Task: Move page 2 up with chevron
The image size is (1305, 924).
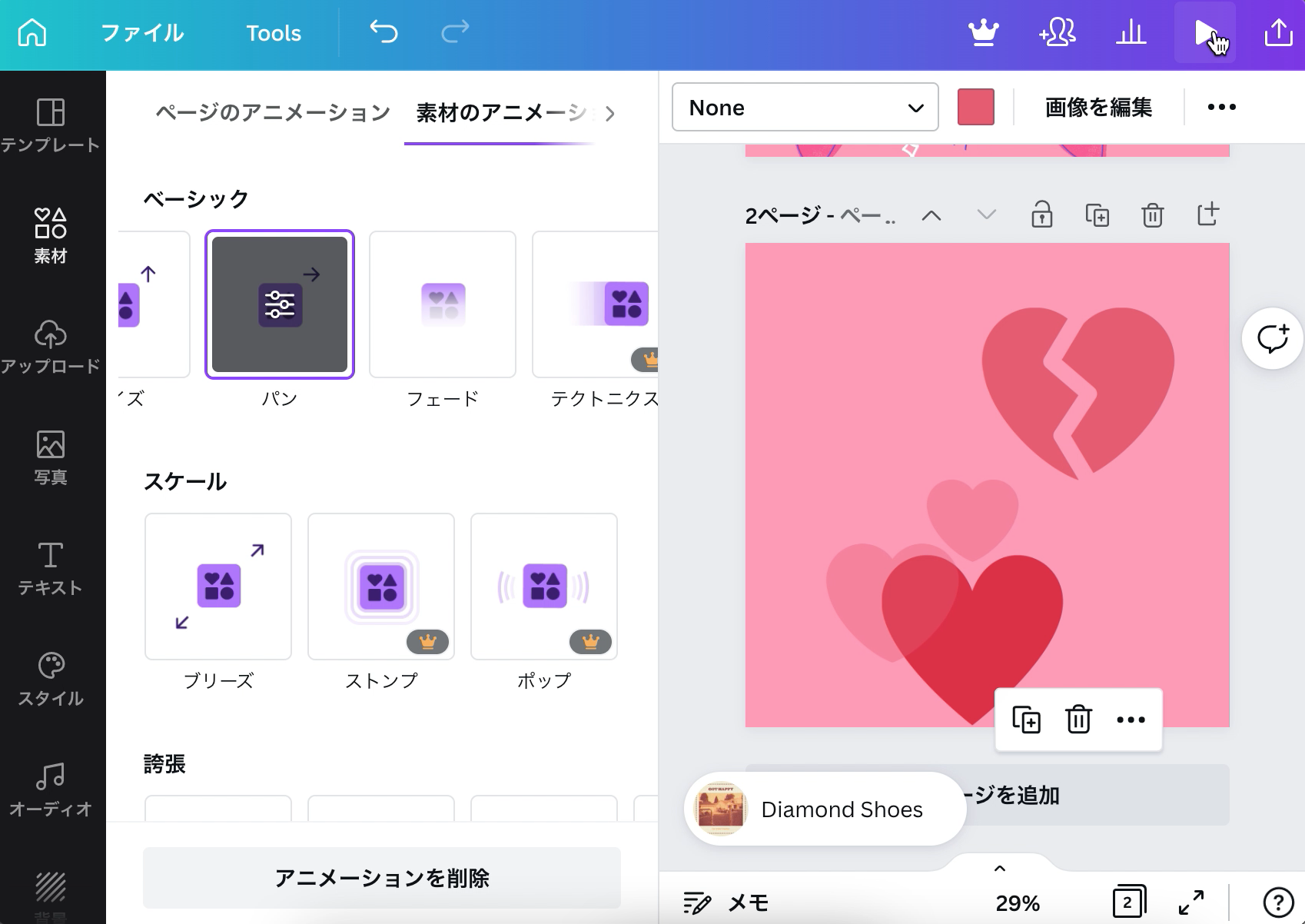Action: click(x=931, y=215)
